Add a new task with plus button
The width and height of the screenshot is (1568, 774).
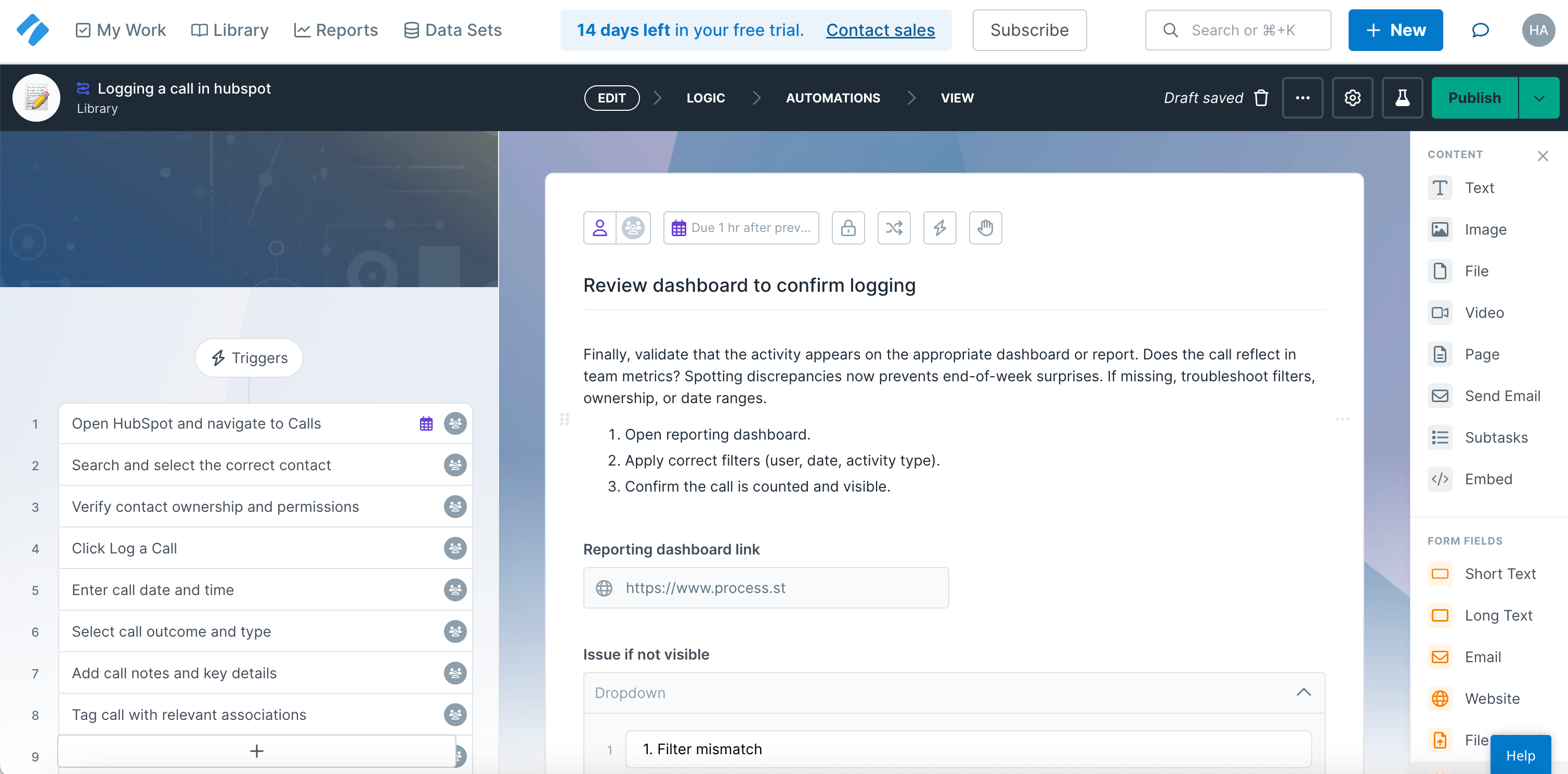click(257, 751)
